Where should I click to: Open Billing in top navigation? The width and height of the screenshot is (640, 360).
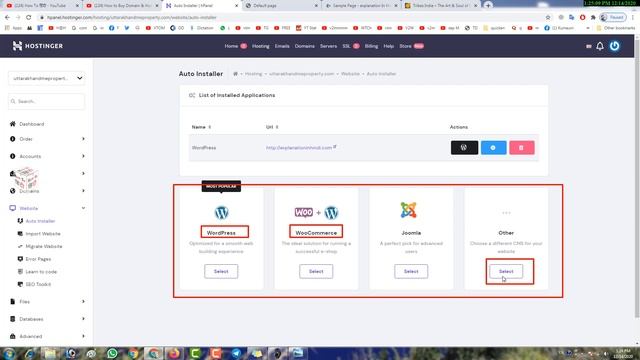click(371, 46)
